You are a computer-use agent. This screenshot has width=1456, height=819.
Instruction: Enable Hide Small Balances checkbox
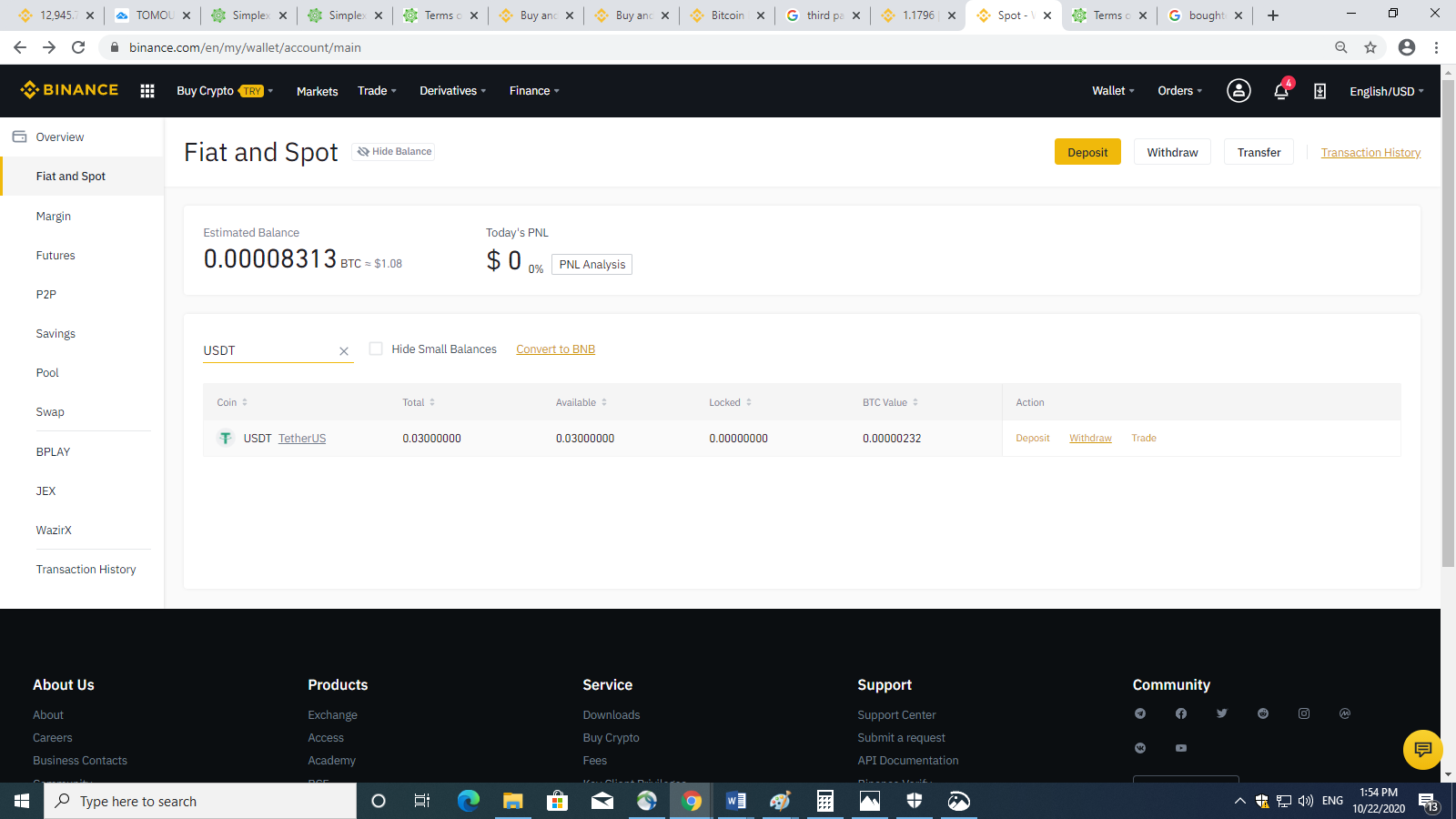[x=376, y=349]
